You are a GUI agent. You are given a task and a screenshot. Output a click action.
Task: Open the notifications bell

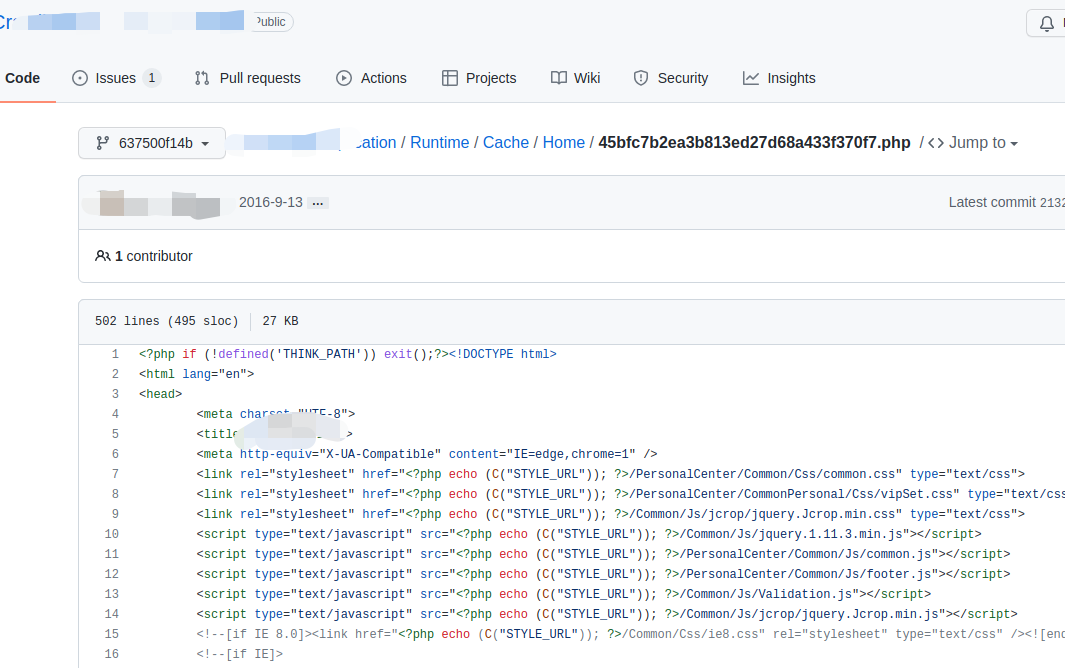1047,24
